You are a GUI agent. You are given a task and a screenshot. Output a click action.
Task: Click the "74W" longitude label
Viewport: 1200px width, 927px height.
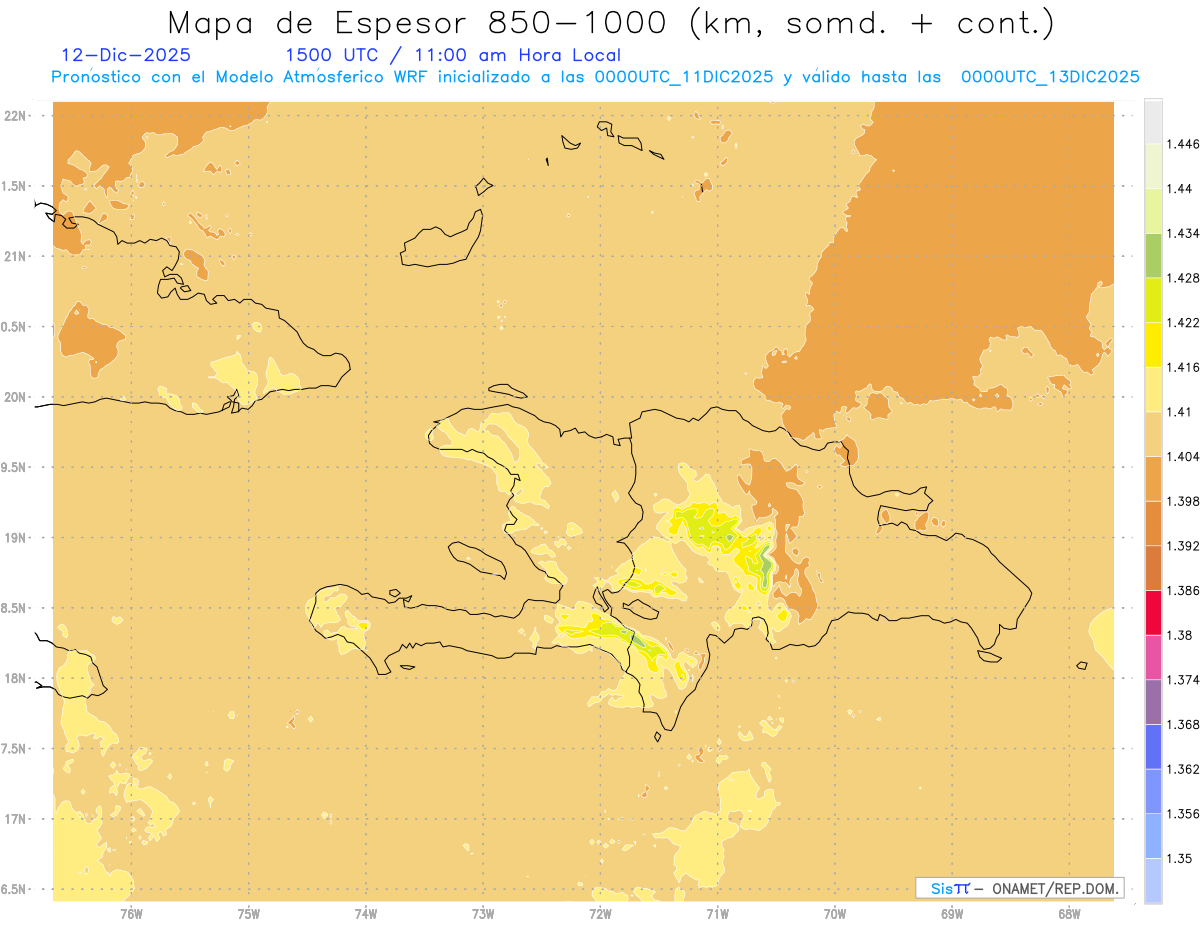pos(366,914)
